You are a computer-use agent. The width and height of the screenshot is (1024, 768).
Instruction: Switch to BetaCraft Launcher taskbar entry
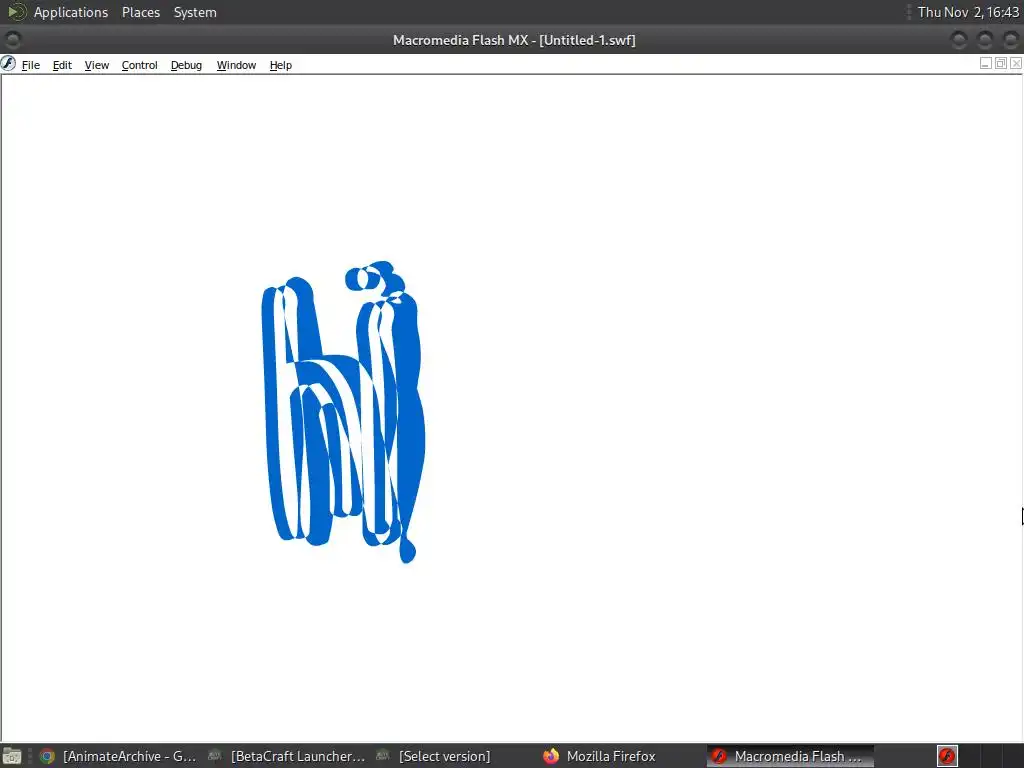287,756
